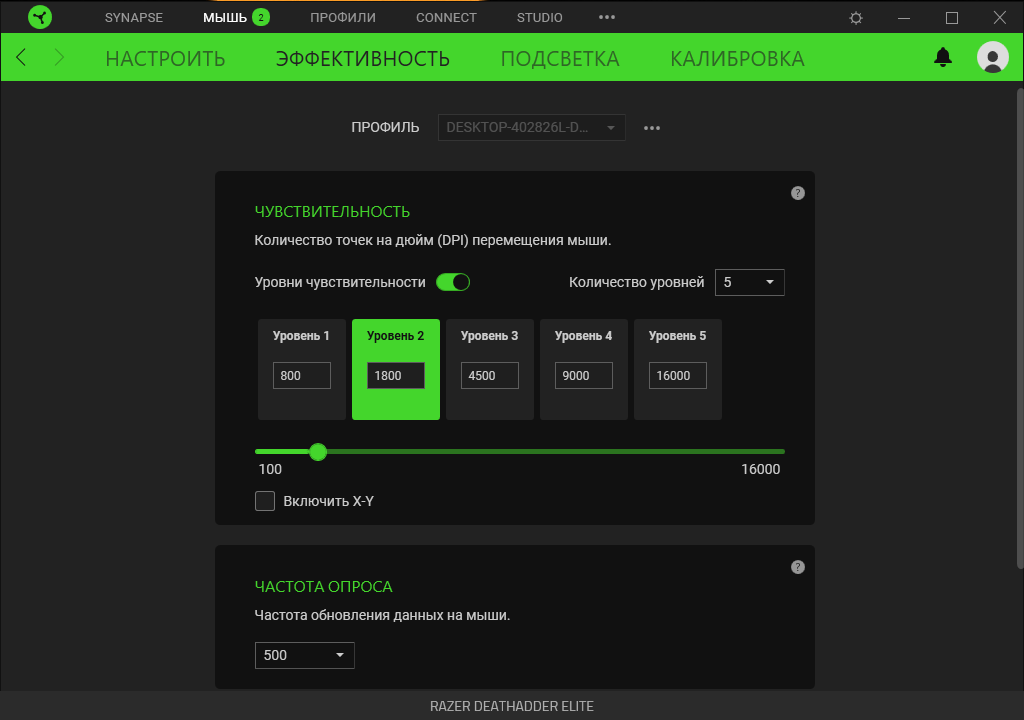Screen dimensions: 1024x720
Task: Click the ЧАСТОТА ОПРОСА heading
Action: (323, 587)
